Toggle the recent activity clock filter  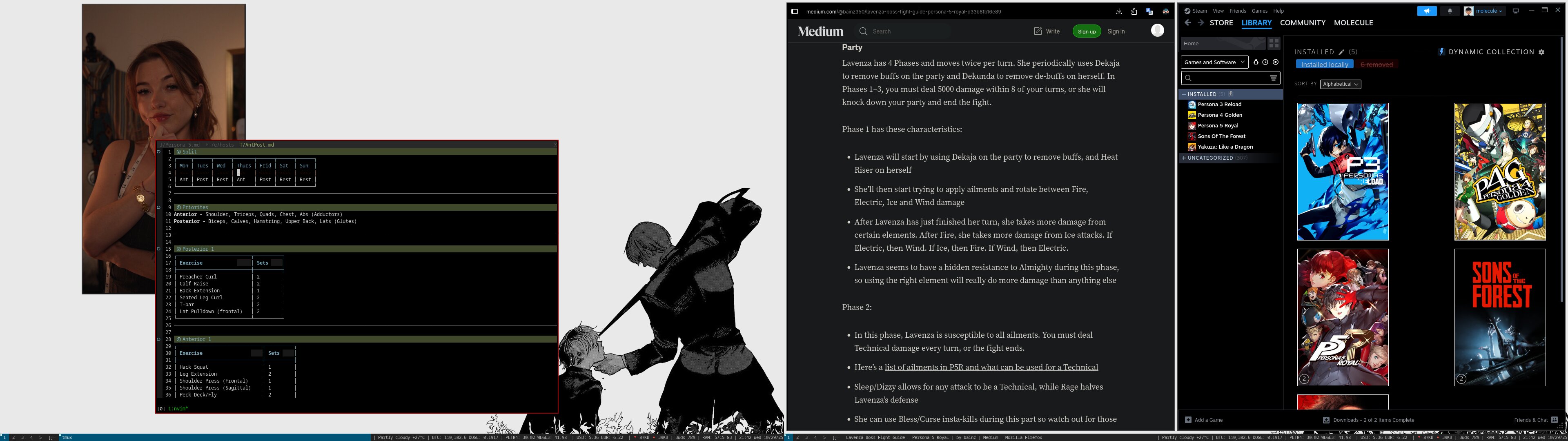click(1265, 62)
